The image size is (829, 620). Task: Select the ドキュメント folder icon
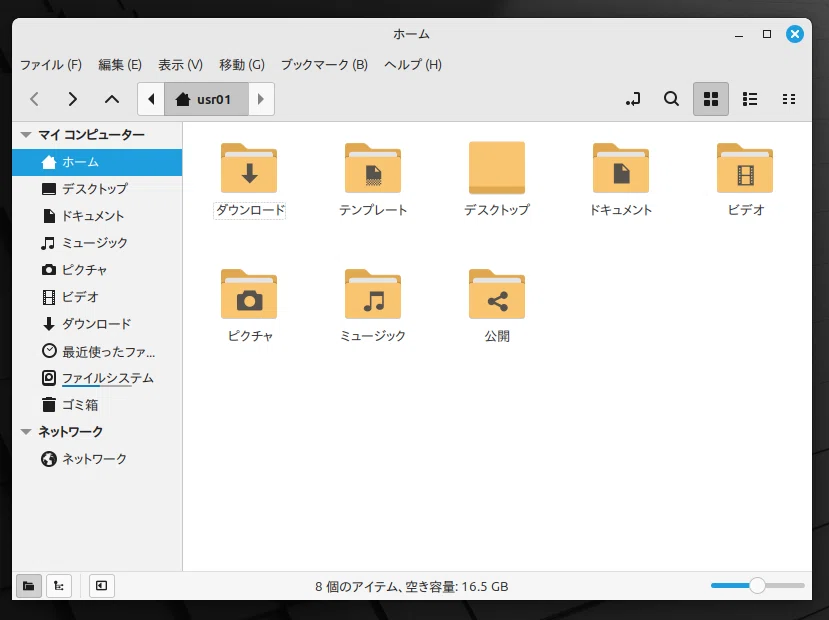(x=621, y=168)
